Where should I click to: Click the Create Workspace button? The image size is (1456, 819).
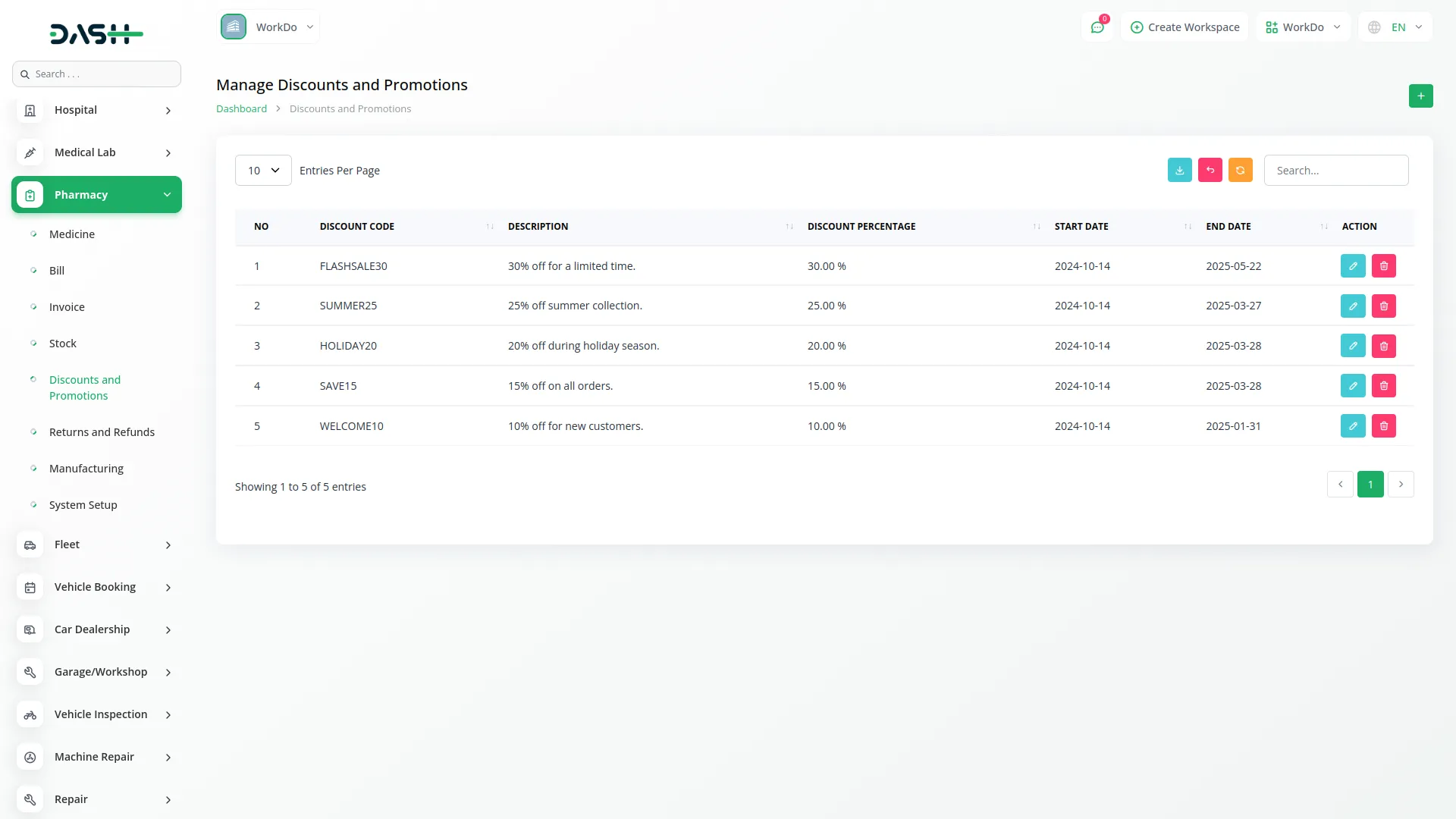(x=1185, y=27)
